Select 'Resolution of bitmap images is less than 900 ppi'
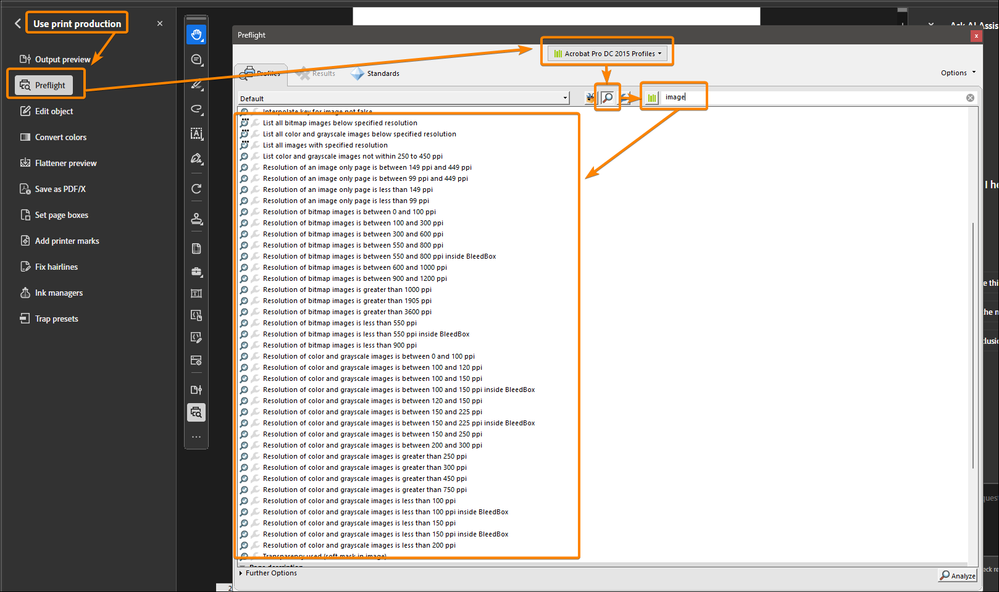This screenshot has width=999, height=592. pos(340,345)
